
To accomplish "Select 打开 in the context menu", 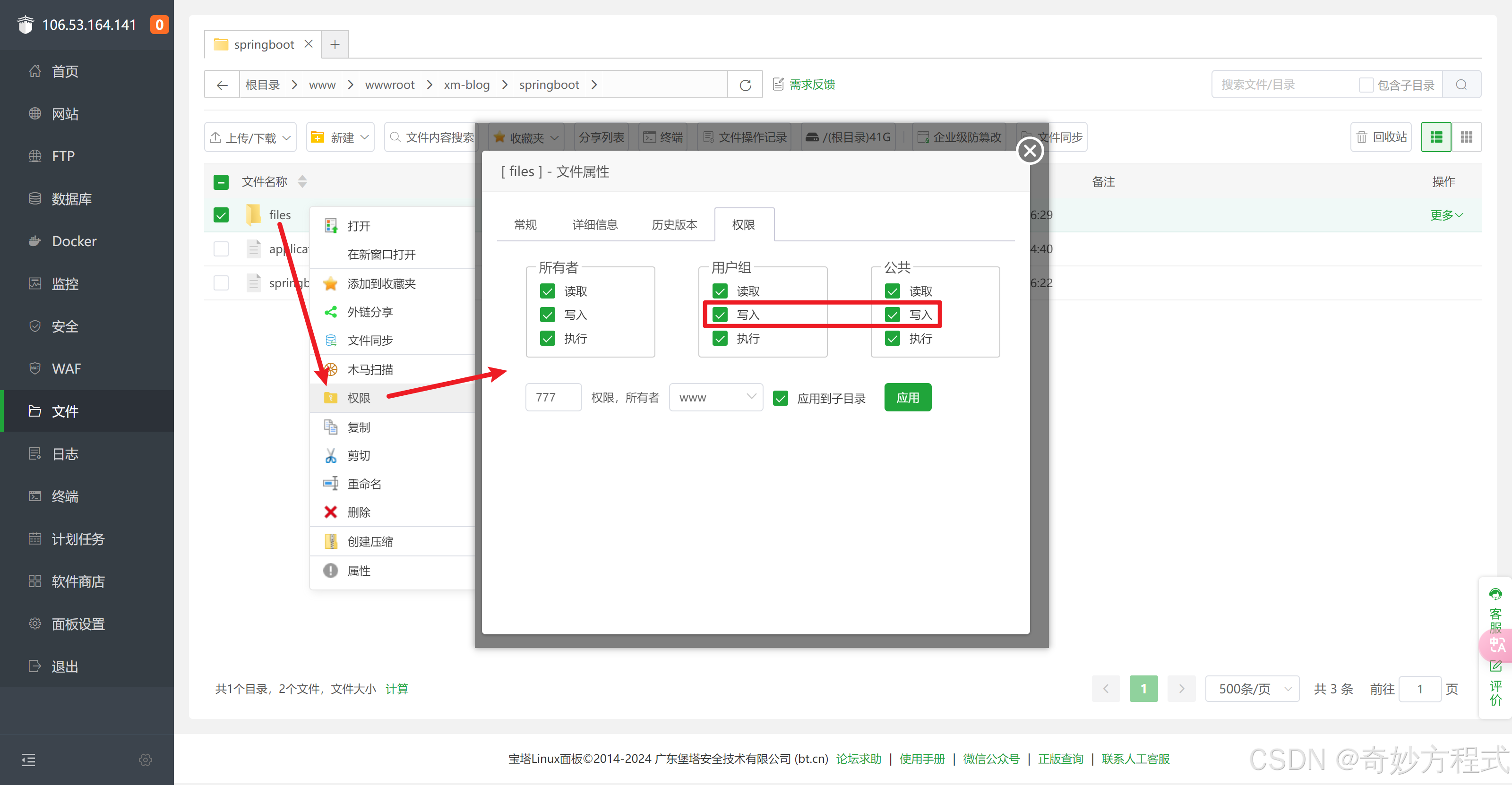I will click(393, 226).
